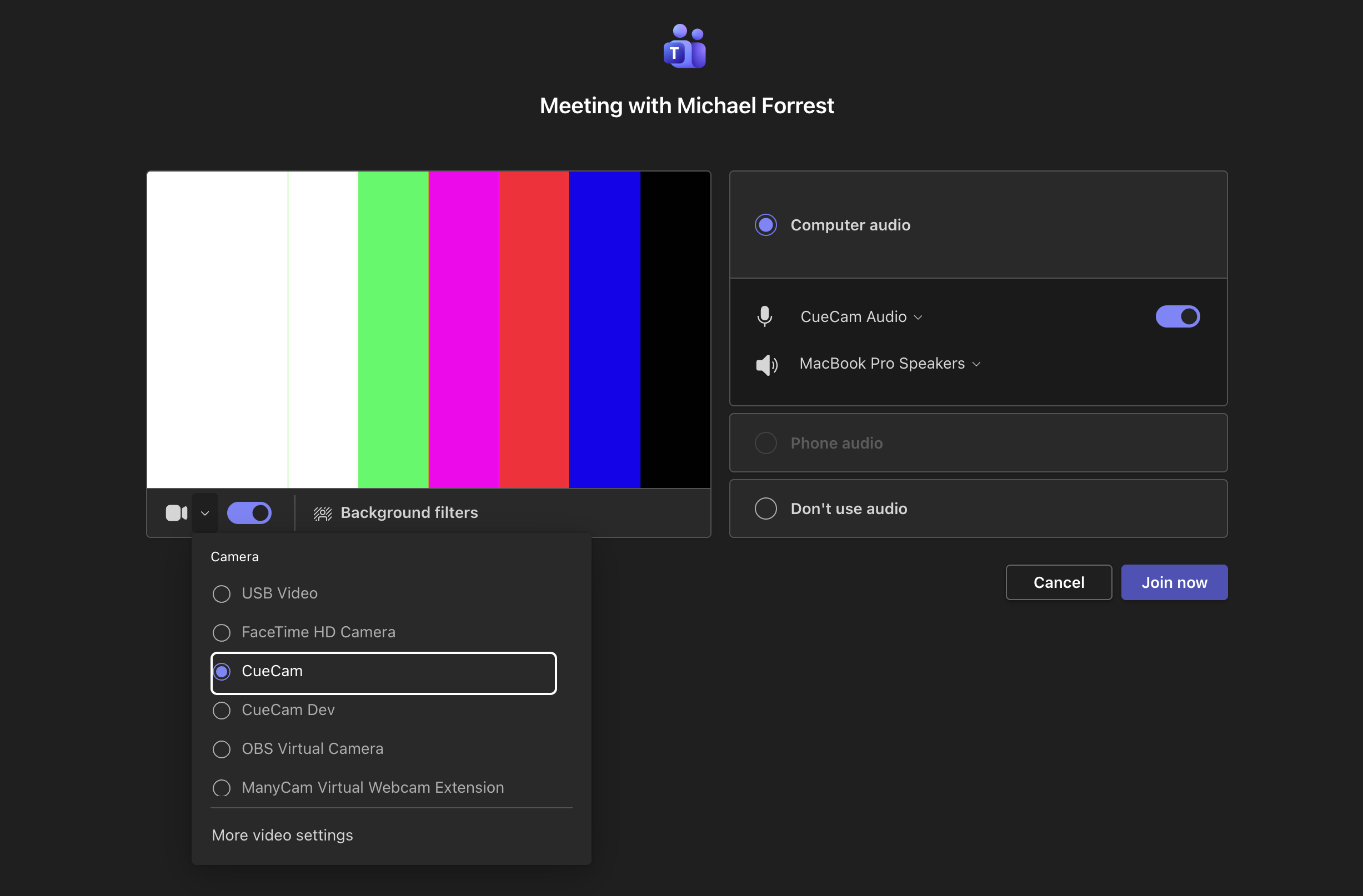Click the camera icon below the video preview
The width and height of the screenshot is (1363, 896).
pos(177,513)
